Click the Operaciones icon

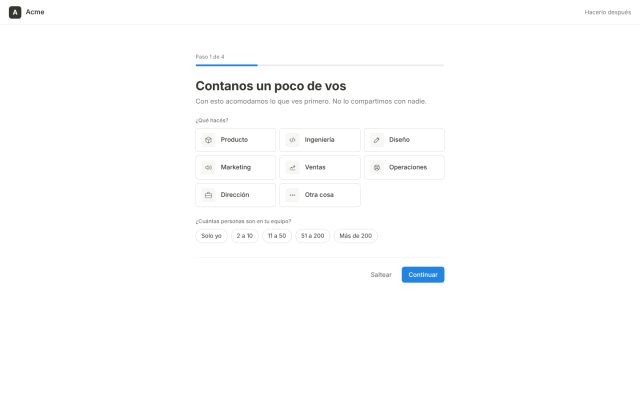(x=377, y=167)
